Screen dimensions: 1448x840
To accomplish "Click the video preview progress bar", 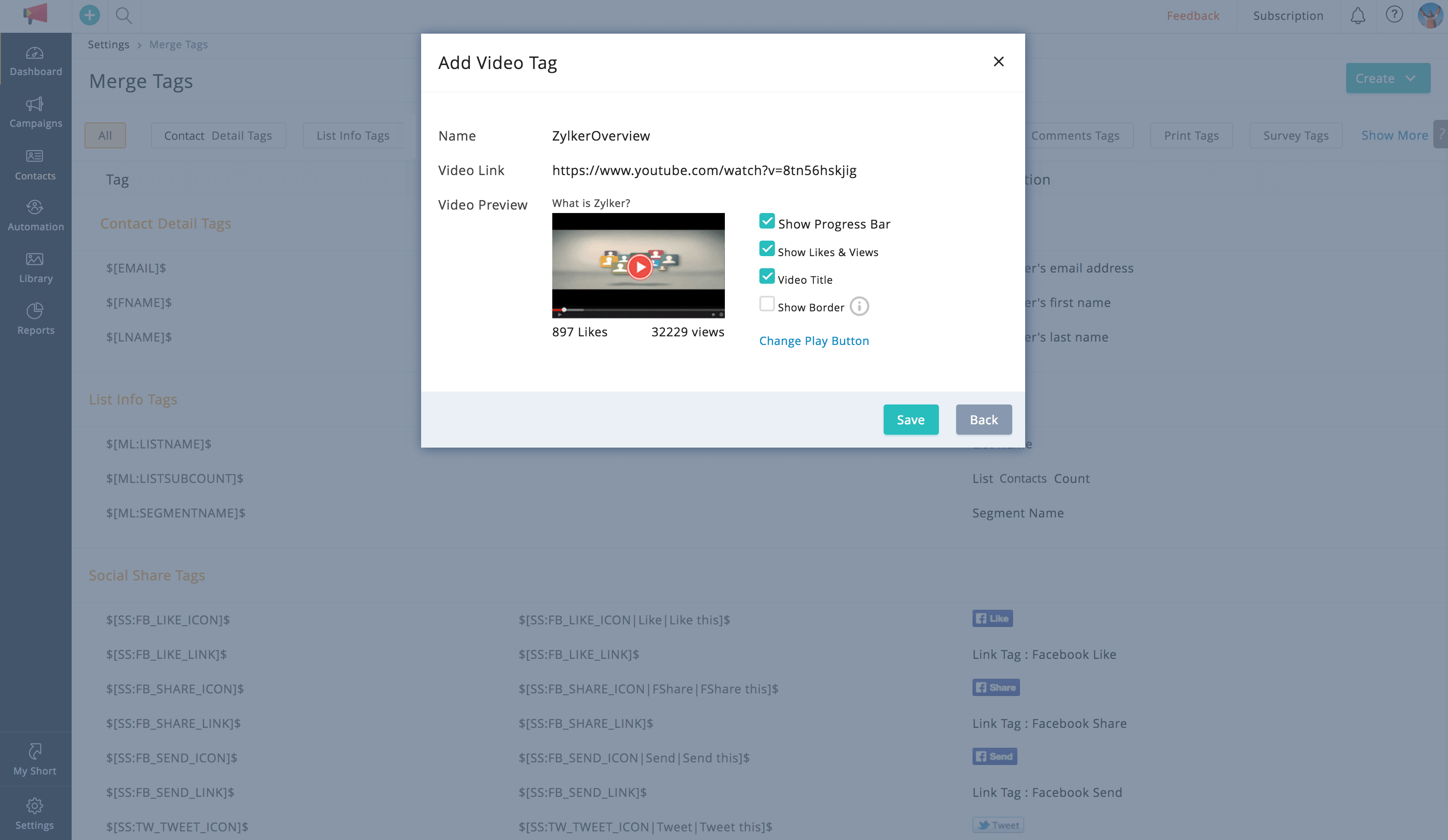I will [x=638, y=310].
